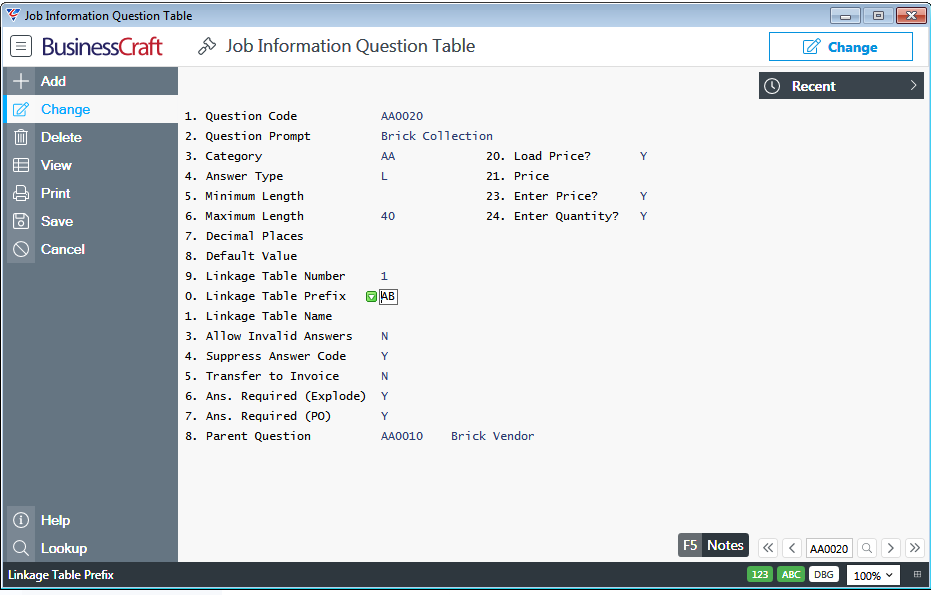931x595 pixels.
Task: Open Lookup in the sidebar
Action: 90,548
